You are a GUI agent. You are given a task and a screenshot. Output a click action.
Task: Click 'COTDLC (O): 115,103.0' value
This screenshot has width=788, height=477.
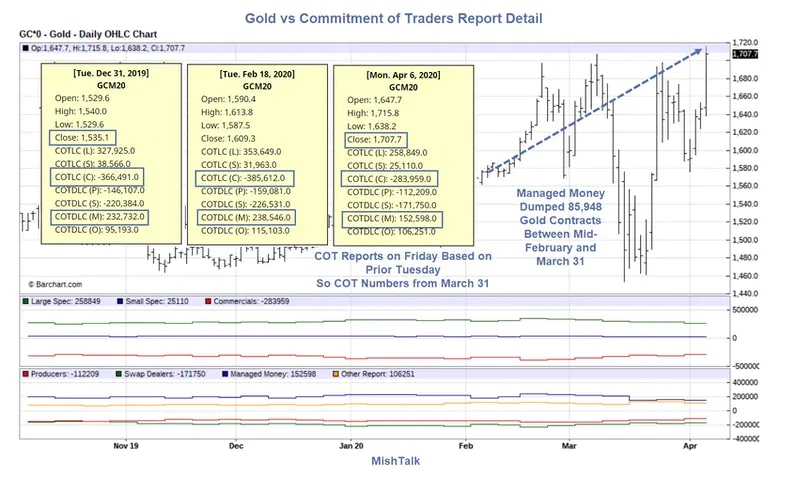pos(245,231)
